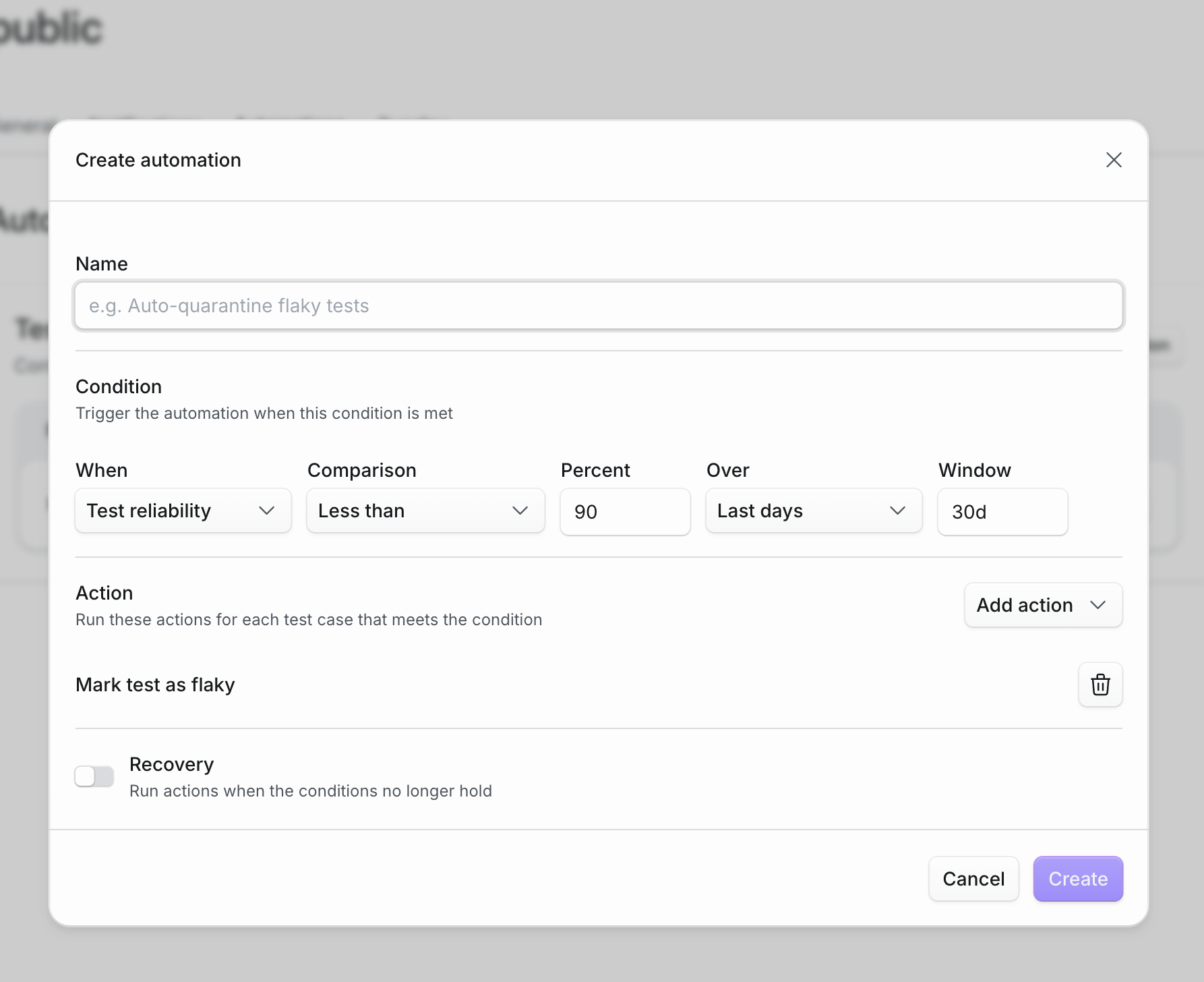The image size is (1204, 982).
Task: Click the Create button
Action: (x=1078, y=879)
